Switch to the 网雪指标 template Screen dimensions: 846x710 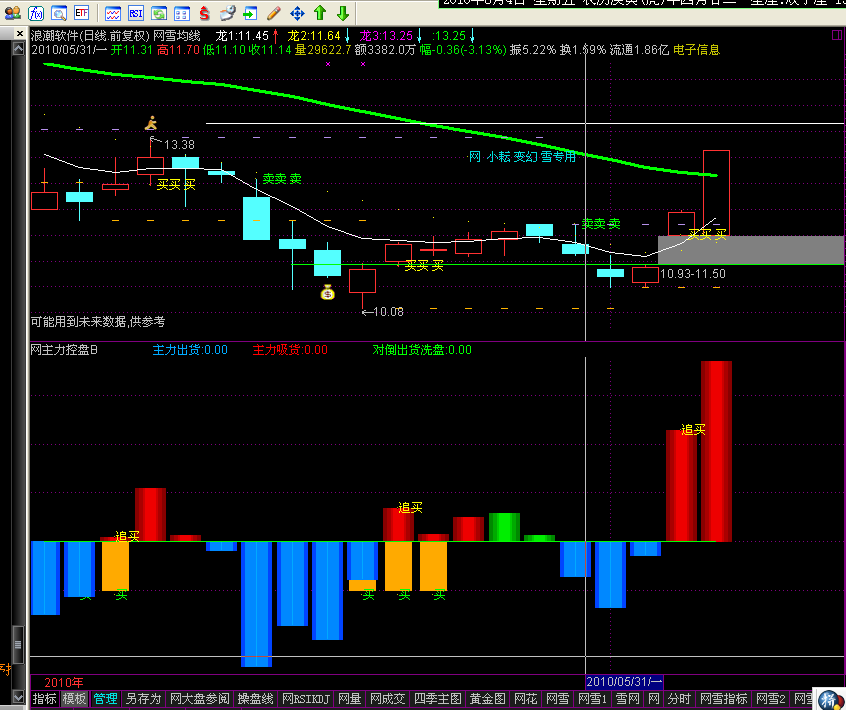724,699
